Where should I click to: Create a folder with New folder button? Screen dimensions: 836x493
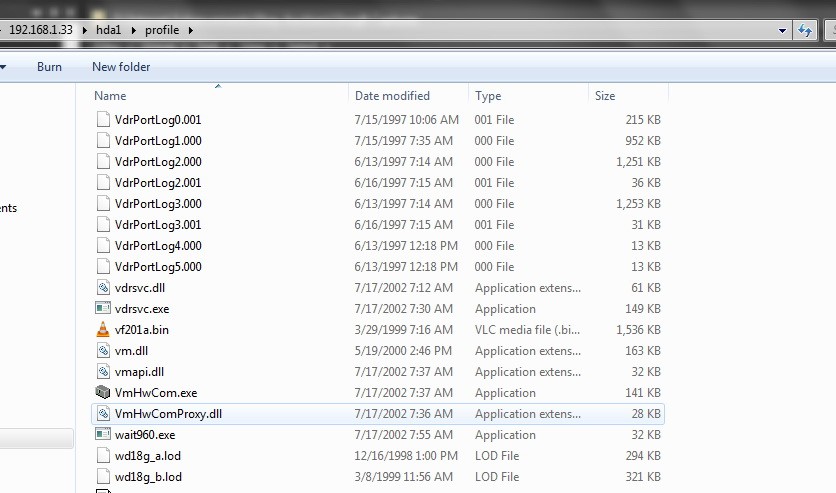(x=121, y=67)
